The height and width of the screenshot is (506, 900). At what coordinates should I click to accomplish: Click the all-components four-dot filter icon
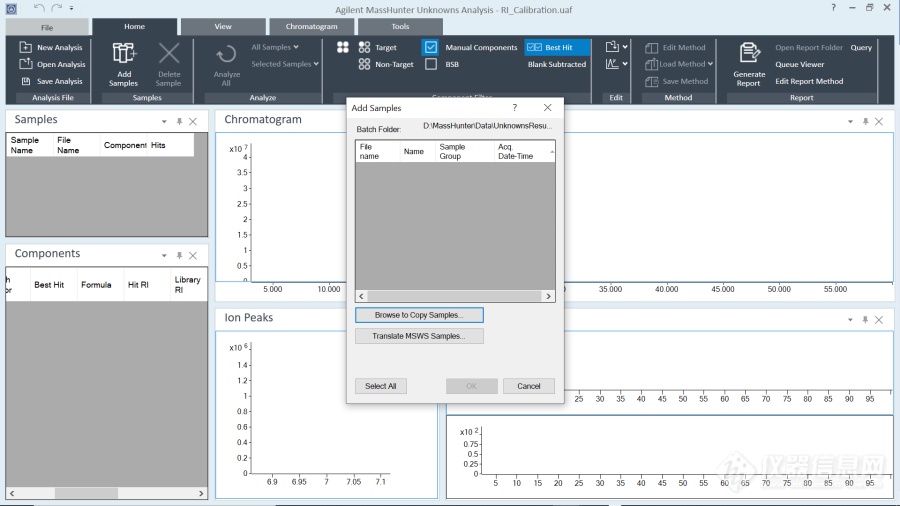(x=343, y=47)
